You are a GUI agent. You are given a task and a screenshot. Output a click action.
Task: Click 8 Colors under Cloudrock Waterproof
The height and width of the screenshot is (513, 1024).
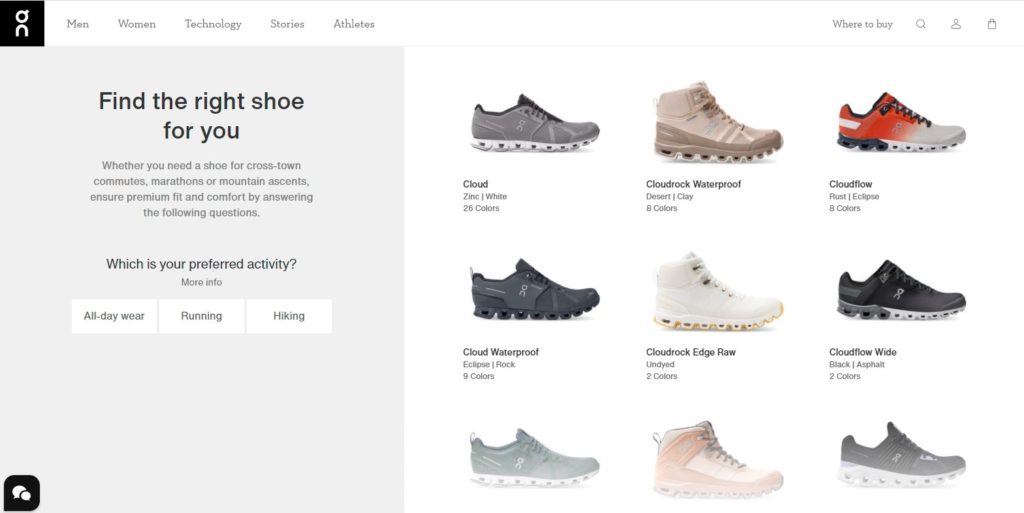pos(662,208)
